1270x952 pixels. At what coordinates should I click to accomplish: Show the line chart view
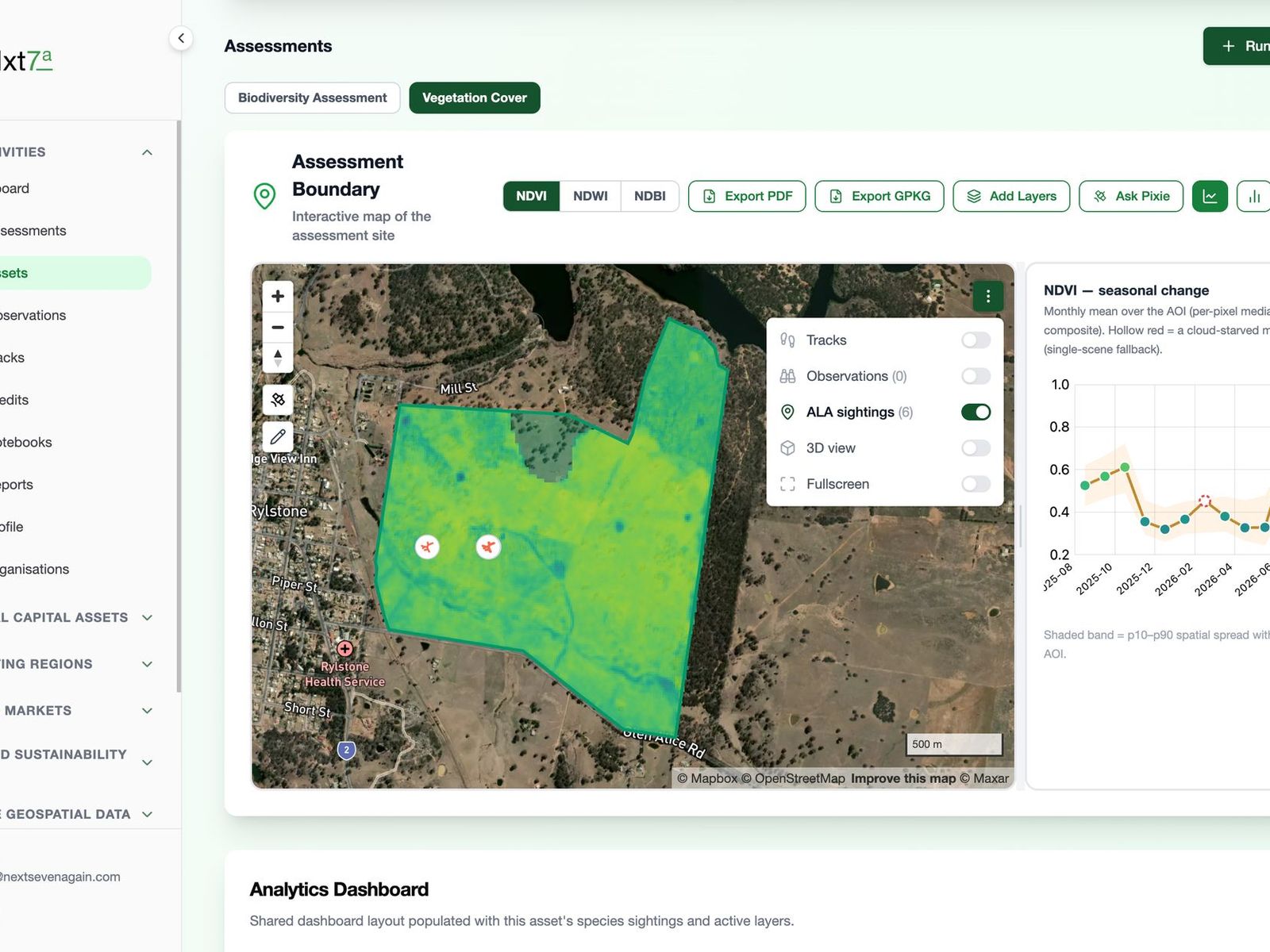pyautogui.click(x=1210, y=196)
